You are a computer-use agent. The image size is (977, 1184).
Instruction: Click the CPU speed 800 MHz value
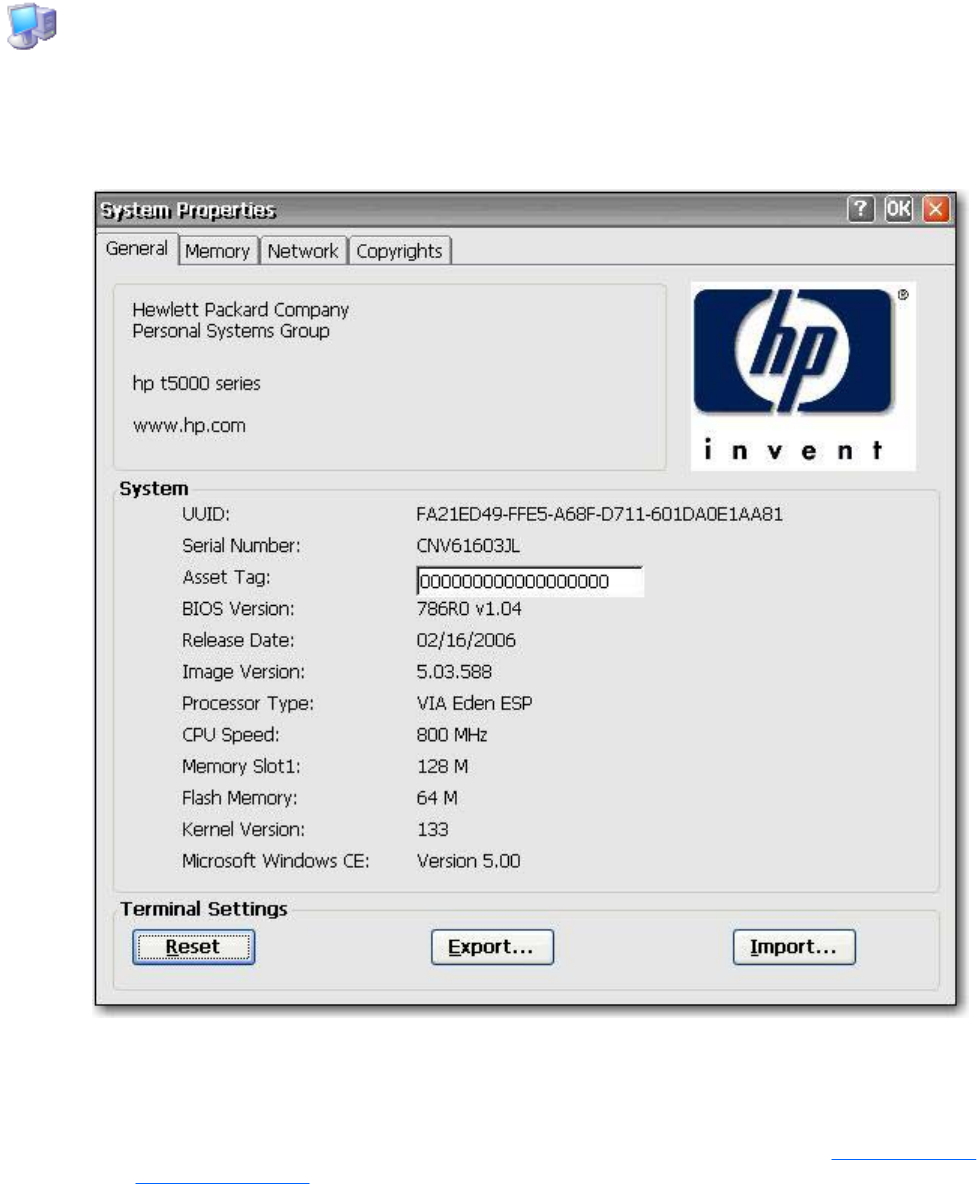[x=452, y=735]
